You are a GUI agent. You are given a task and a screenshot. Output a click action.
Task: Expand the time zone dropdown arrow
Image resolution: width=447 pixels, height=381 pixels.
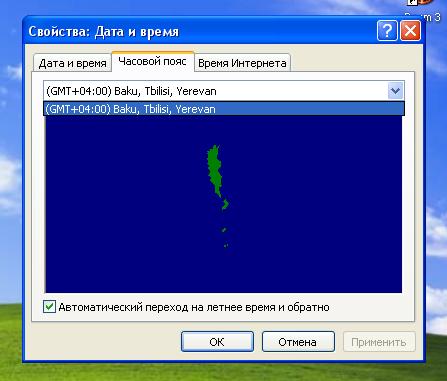pos(395,91)
